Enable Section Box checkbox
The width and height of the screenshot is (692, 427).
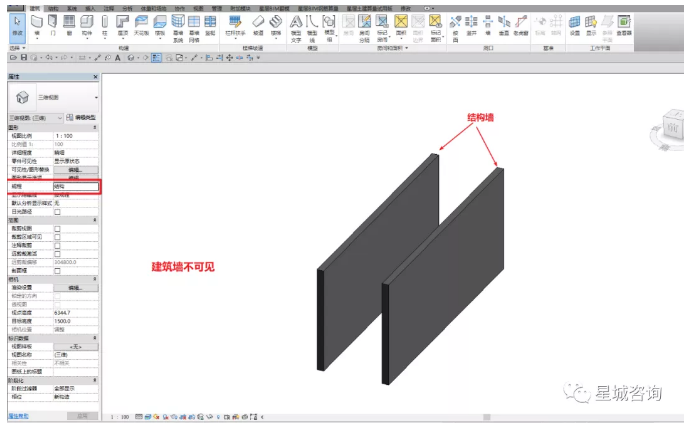coord(57,270)
